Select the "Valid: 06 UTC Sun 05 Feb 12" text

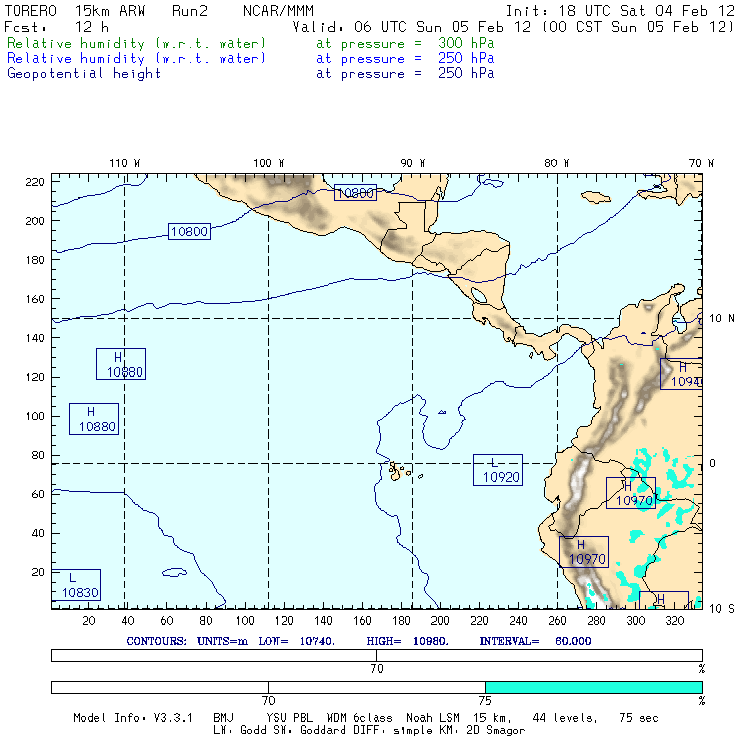pyautogui.click(x=412, y=27)
